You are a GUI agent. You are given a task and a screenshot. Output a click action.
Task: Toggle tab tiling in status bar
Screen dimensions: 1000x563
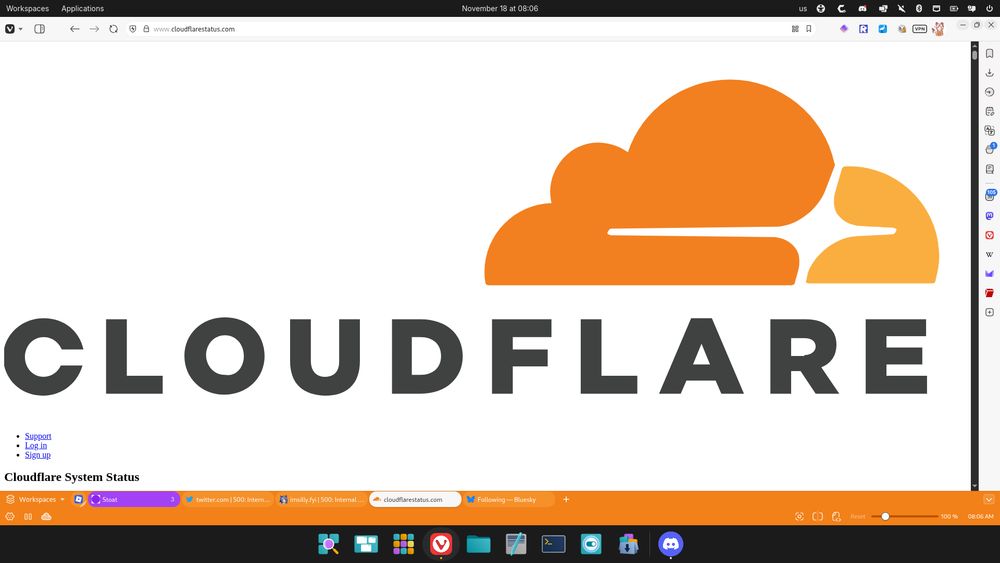[28, 516]
